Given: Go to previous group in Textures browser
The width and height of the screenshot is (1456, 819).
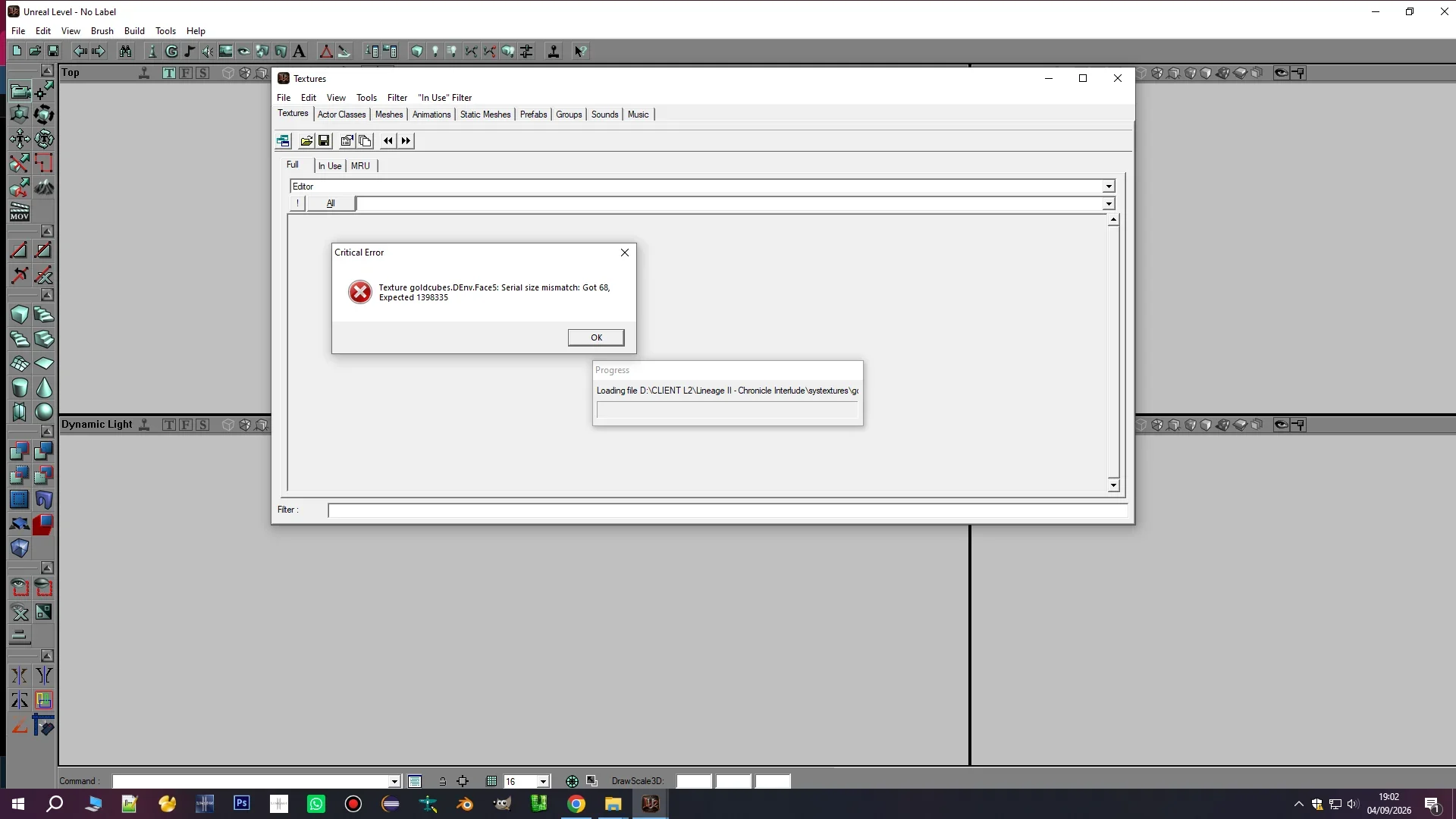Looking at the screenshot, I should point(388,140).
